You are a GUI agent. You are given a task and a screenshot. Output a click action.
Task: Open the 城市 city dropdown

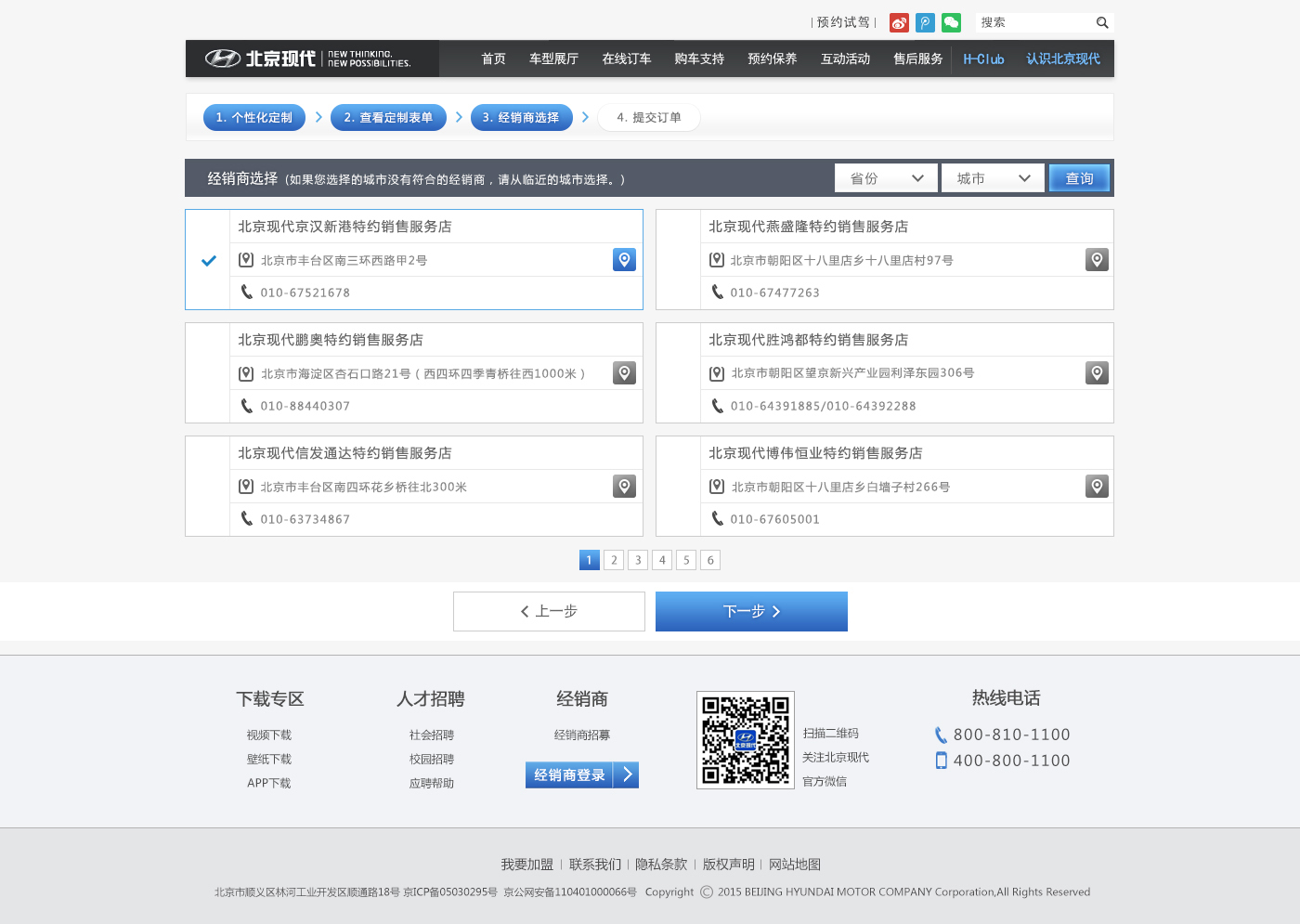pos(993,178)
